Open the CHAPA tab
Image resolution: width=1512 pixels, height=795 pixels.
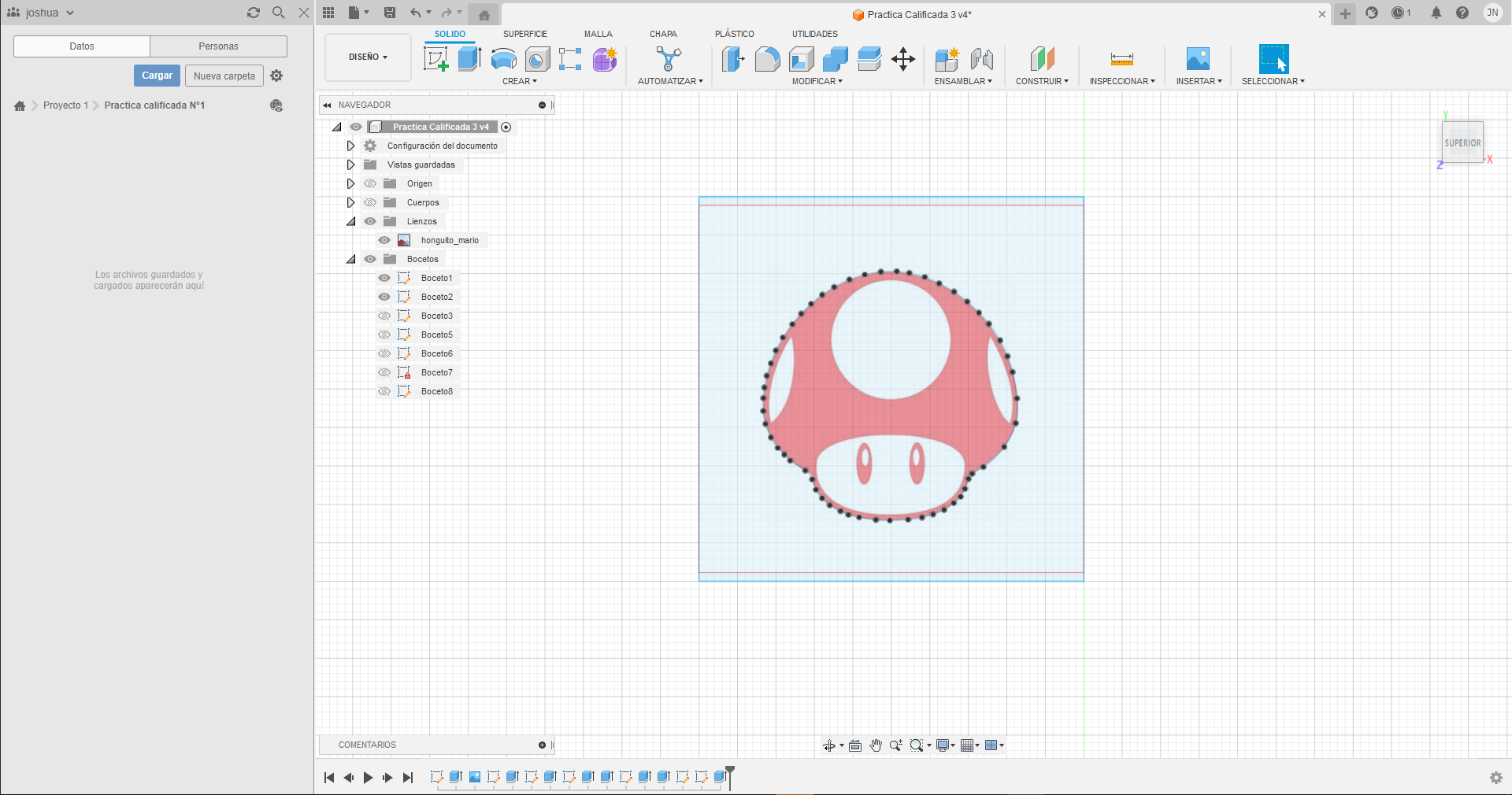point(662,34)
